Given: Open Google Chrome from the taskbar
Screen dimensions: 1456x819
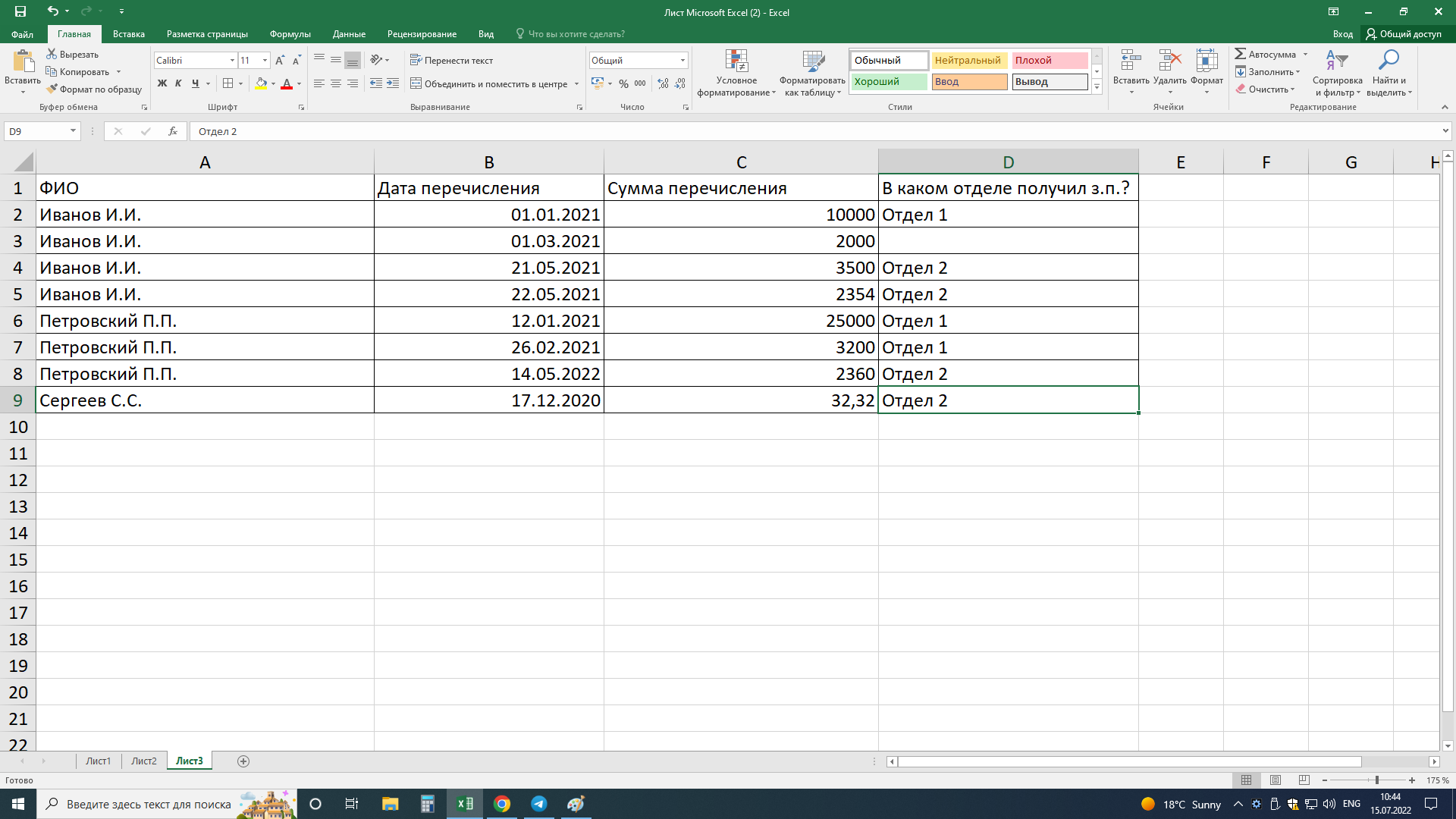Looking at the screenshot, I should [502, 804].
